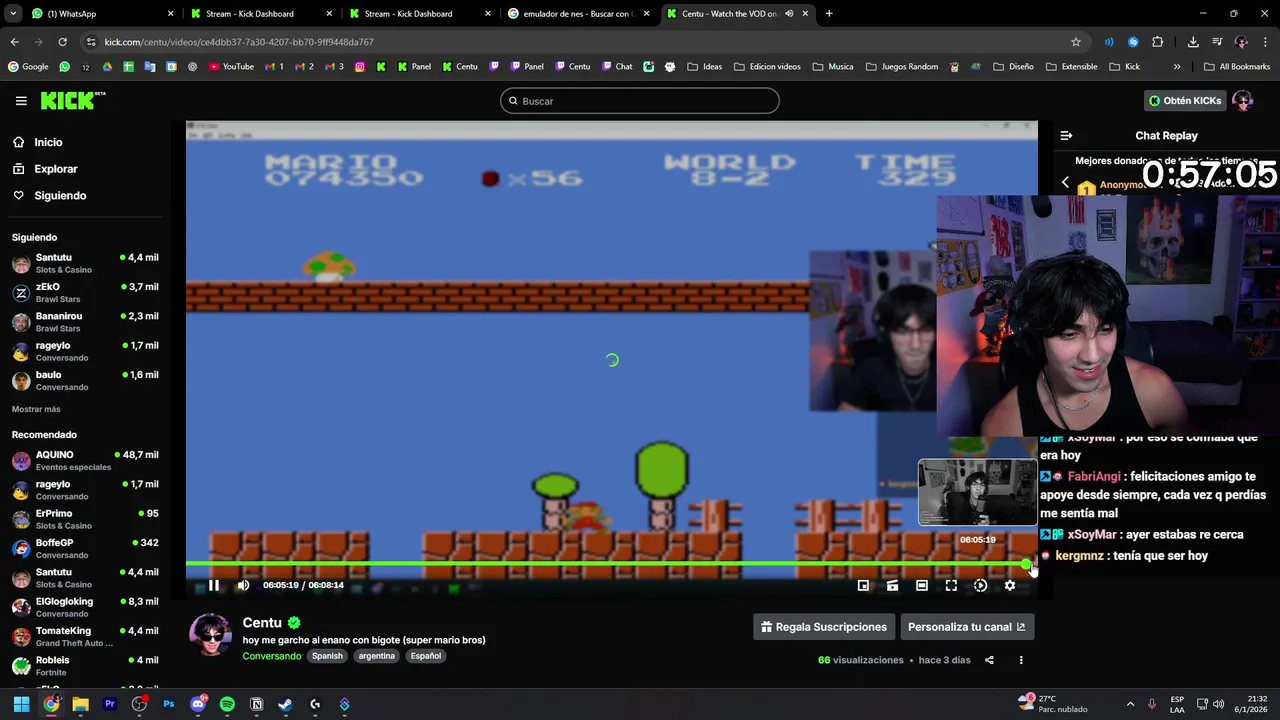Show more bookmarks chevron
Viewport: 1280px width, 720px height.
coord(1177,67)
